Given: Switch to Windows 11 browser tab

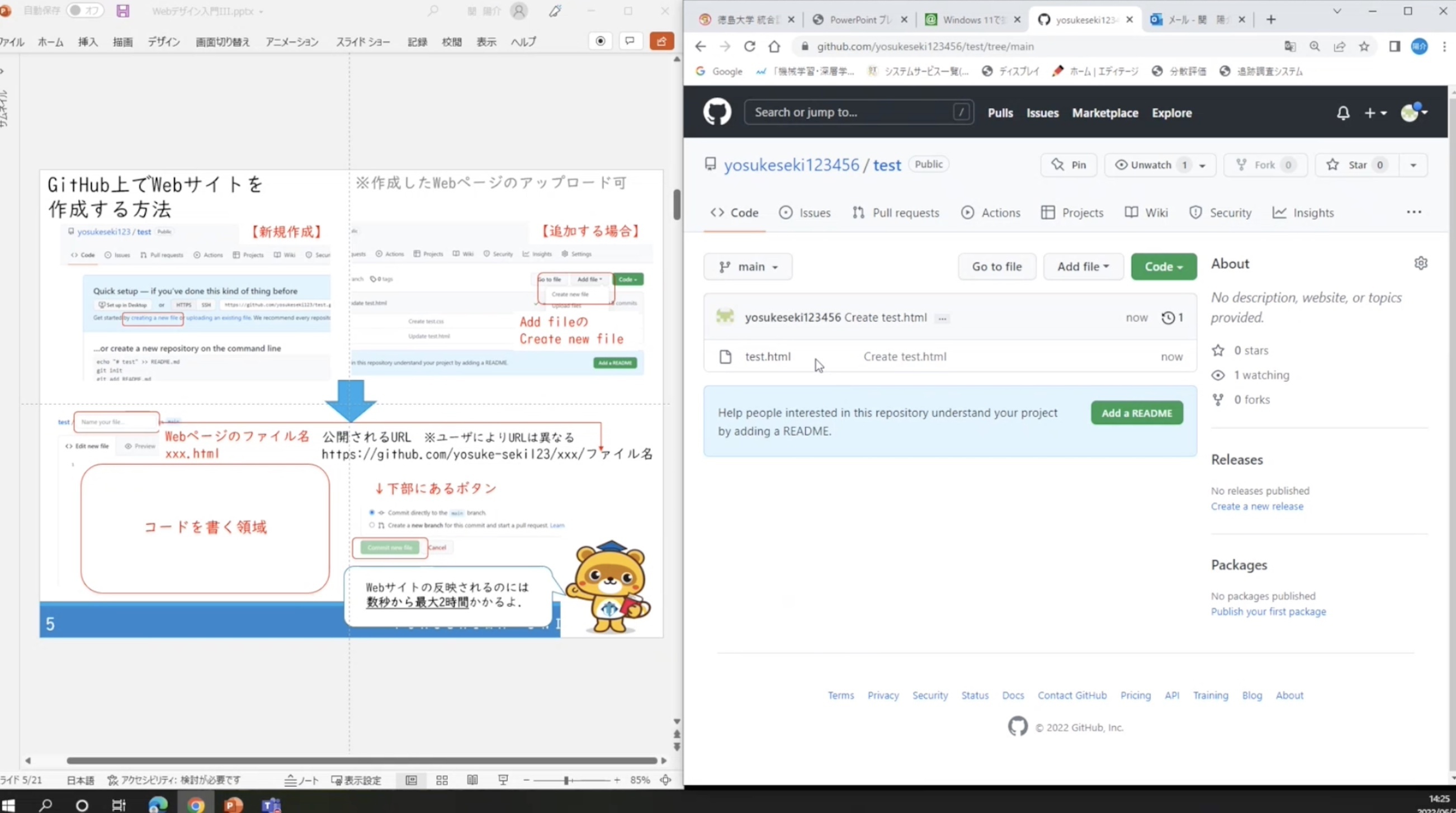Looking at the screenshot, I should (x=973, y=20).
